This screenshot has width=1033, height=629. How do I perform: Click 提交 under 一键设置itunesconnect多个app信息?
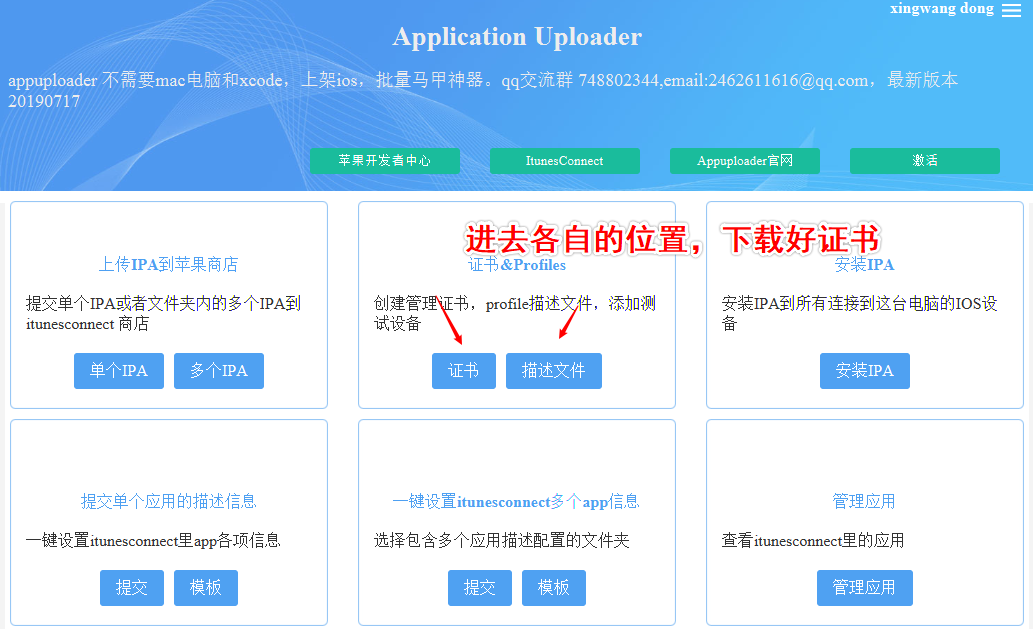(480, 588)
